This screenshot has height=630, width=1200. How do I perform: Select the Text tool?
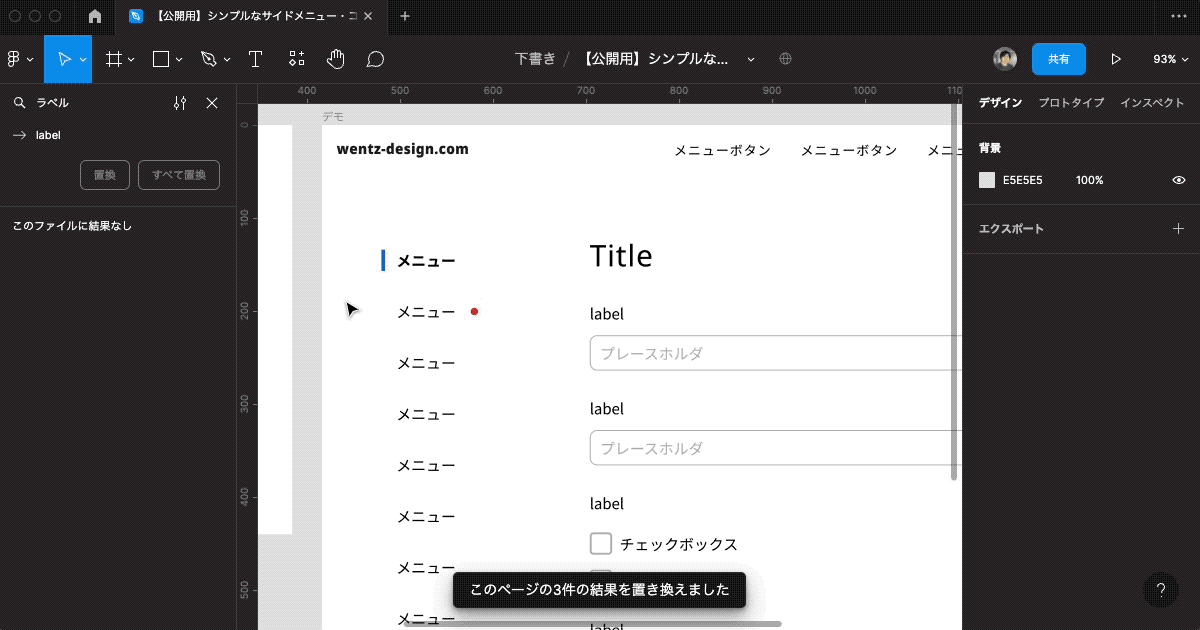pos(255,58)
